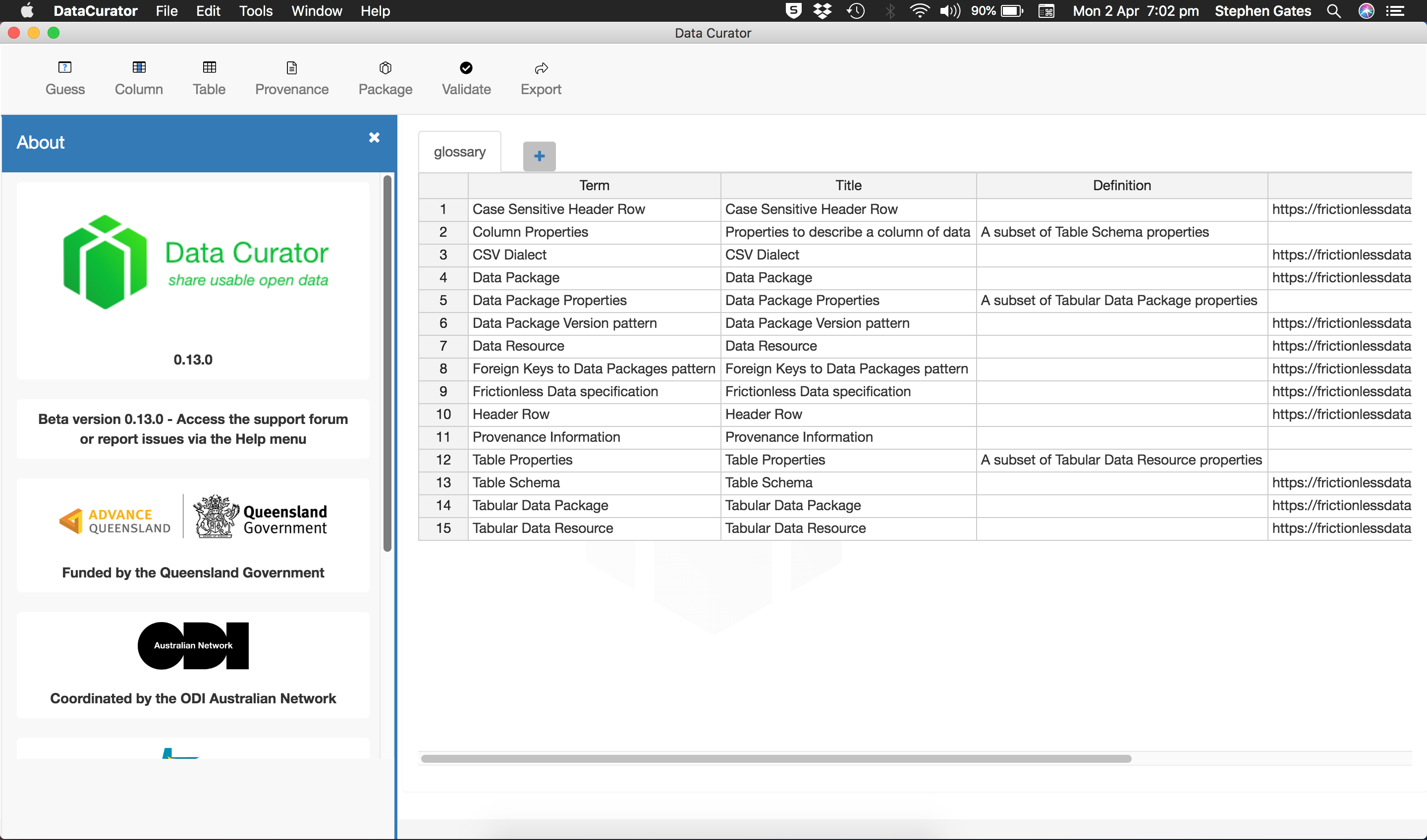
Task: Open the Column properties tool
Action: (x=139, y=78)
